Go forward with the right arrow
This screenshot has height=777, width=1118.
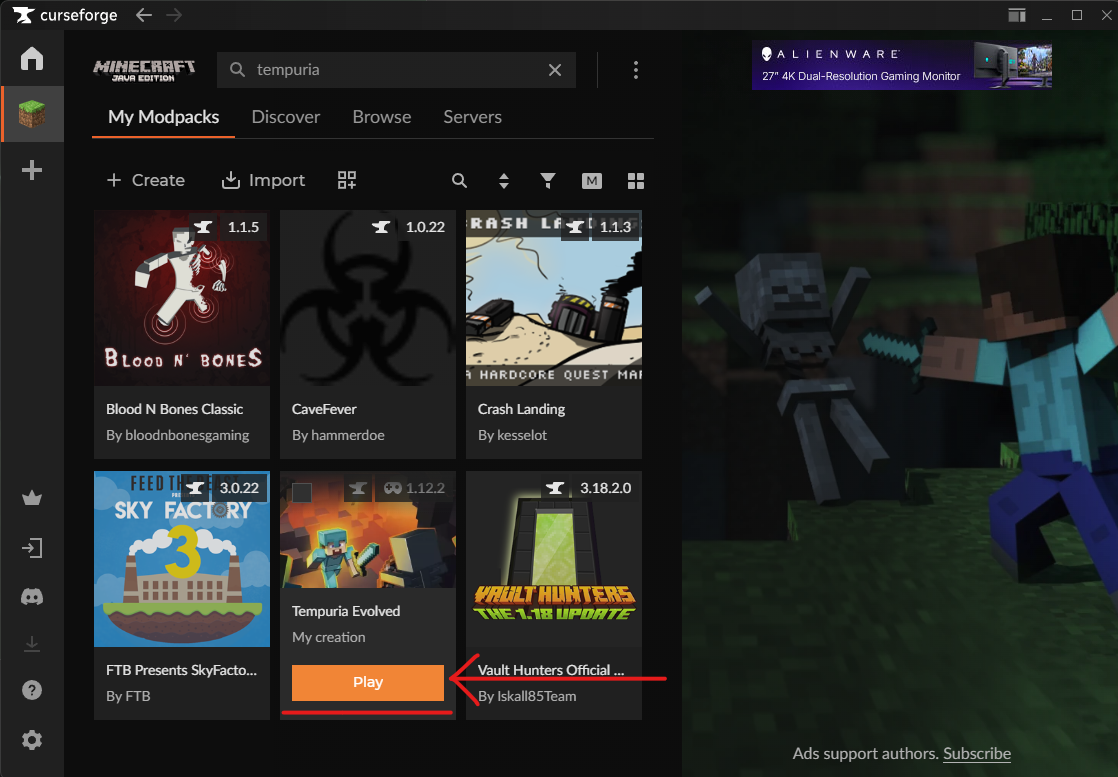tap(174, 15)
